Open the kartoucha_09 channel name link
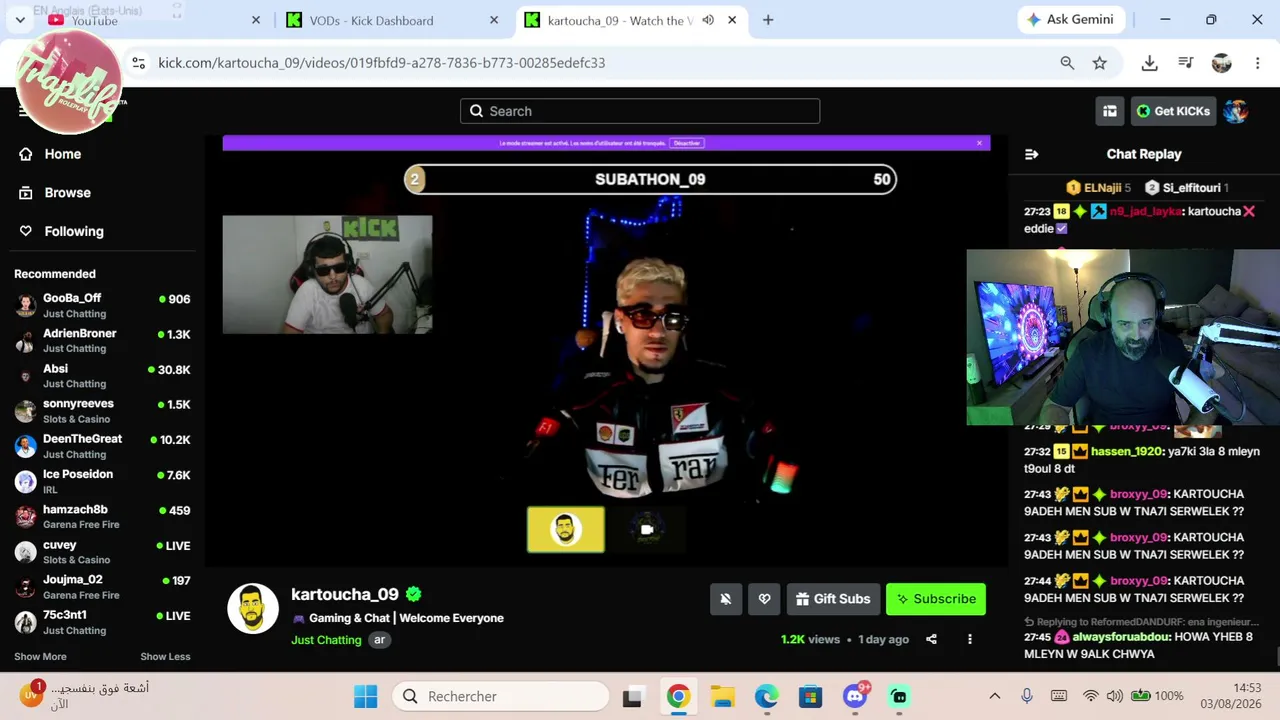Viewport: 1280px width, 720px height. click(x=345, y=594)
